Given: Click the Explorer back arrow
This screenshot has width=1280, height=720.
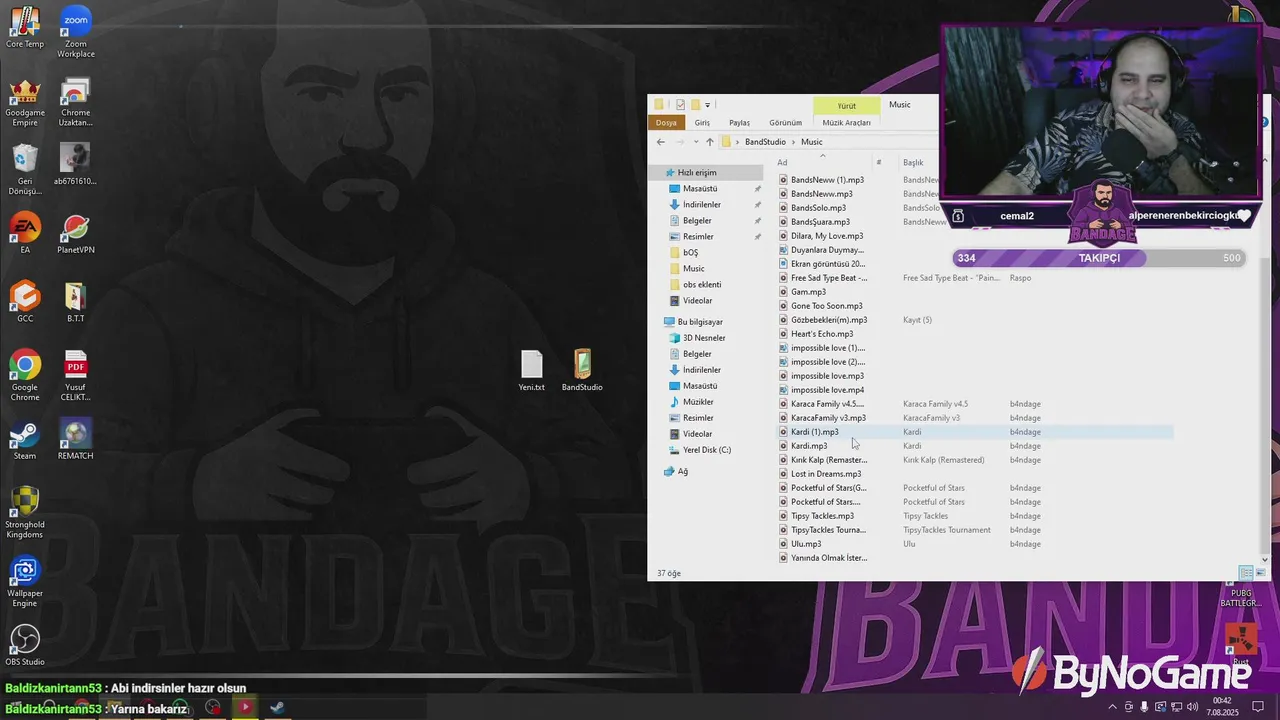Looking at the screenshot, I should pyautogui.click(x=661, y=142).
